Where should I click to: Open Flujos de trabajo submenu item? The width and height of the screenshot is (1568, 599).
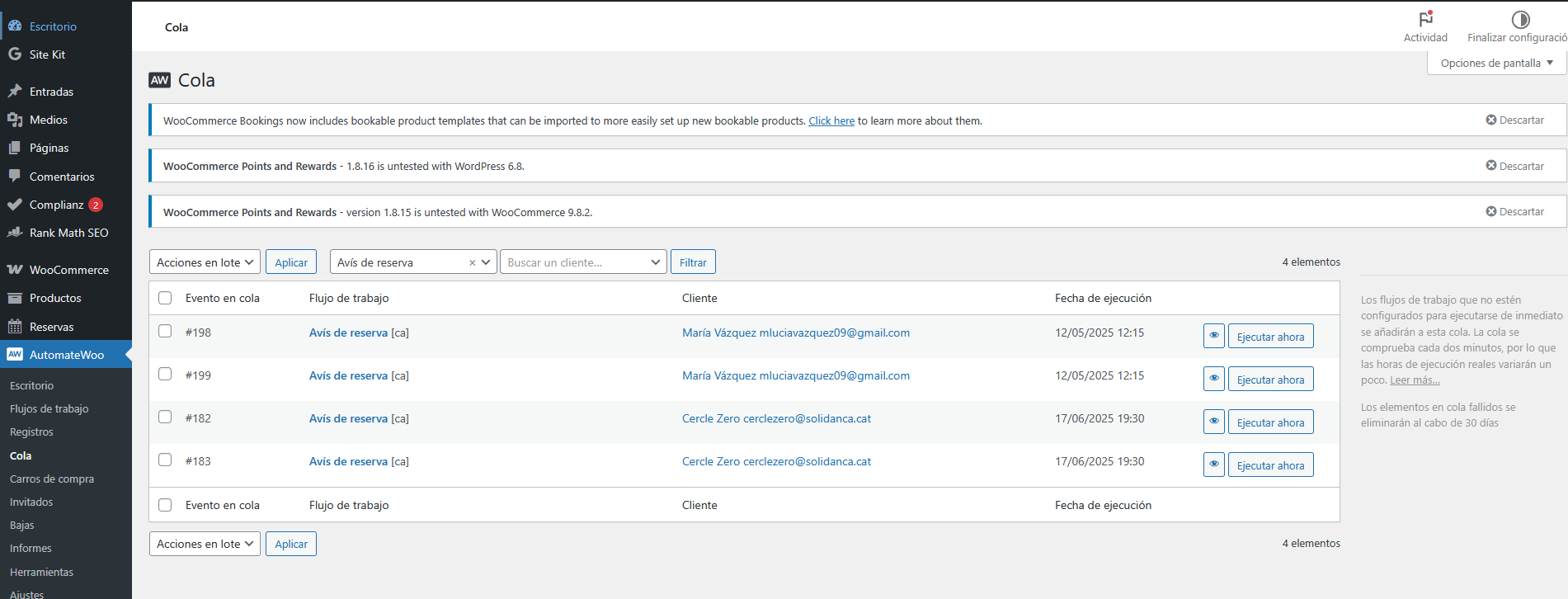pos(49,409)
